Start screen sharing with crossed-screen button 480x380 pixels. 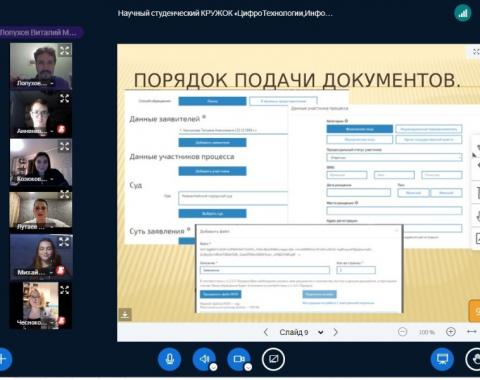coord(273,359)
